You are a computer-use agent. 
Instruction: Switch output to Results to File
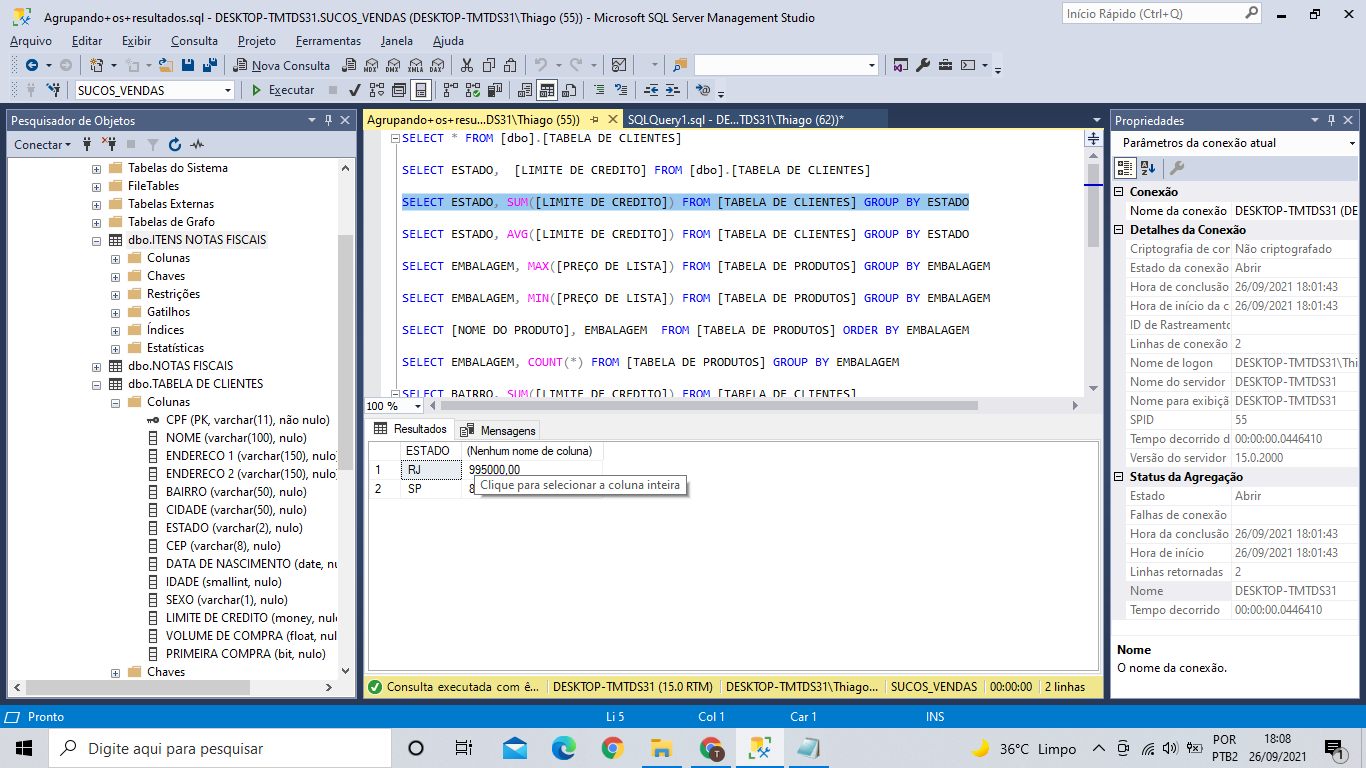(569, 90)
